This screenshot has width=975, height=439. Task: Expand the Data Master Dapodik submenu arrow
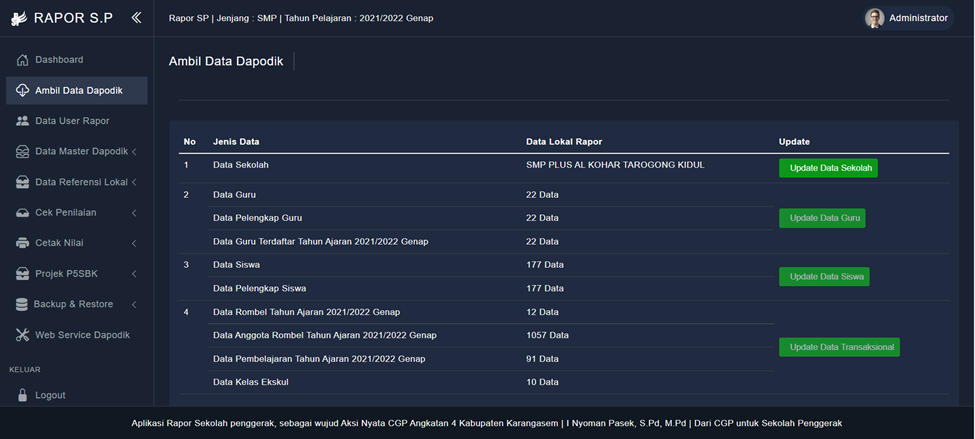coord(134,152)
